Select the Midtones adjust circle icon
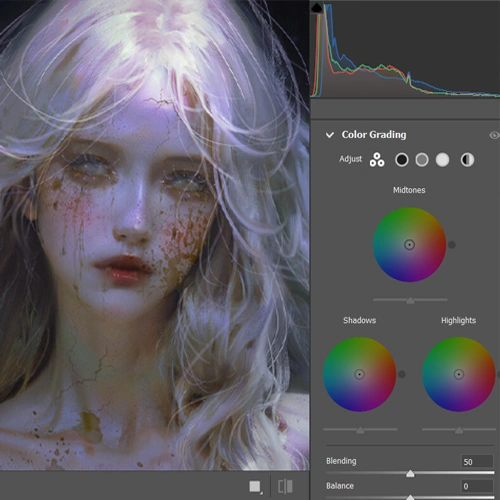This screenshot has height=500, width=500. [x=422, y=160]
